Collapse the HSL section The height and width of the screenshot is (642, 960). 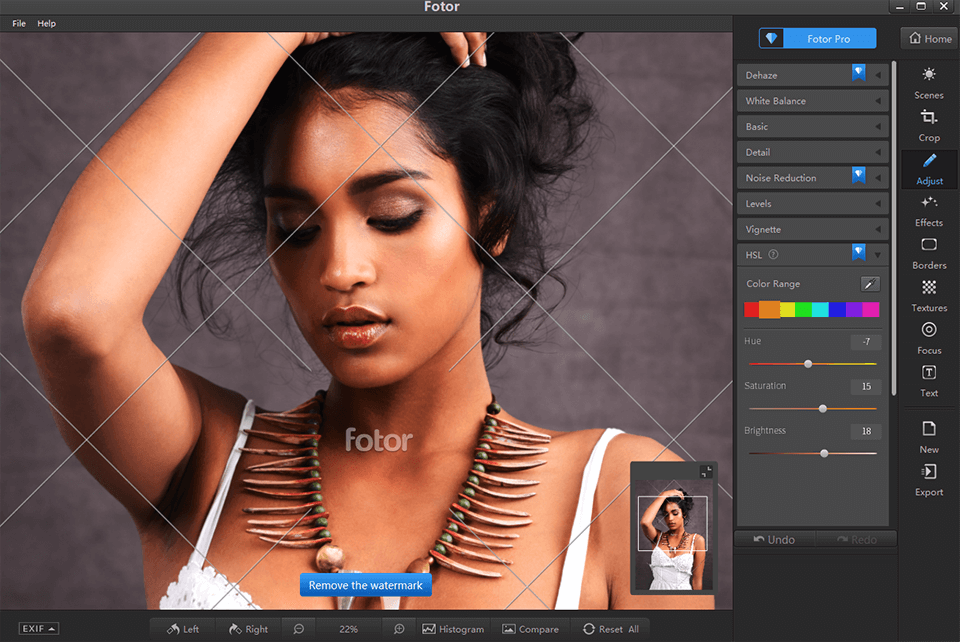click(x=877, y=254)
